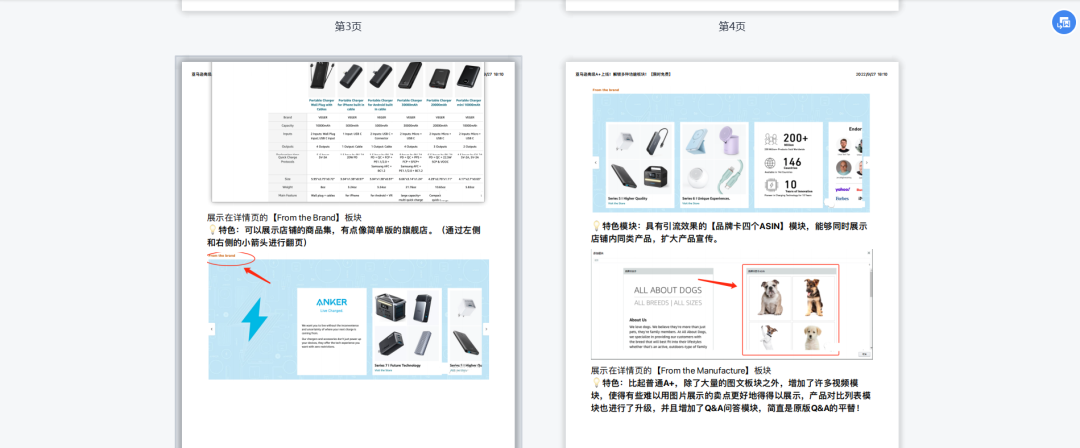
Task: Click the lightning bolt graphic in the brand banner
Action: [x=253, y=319]
